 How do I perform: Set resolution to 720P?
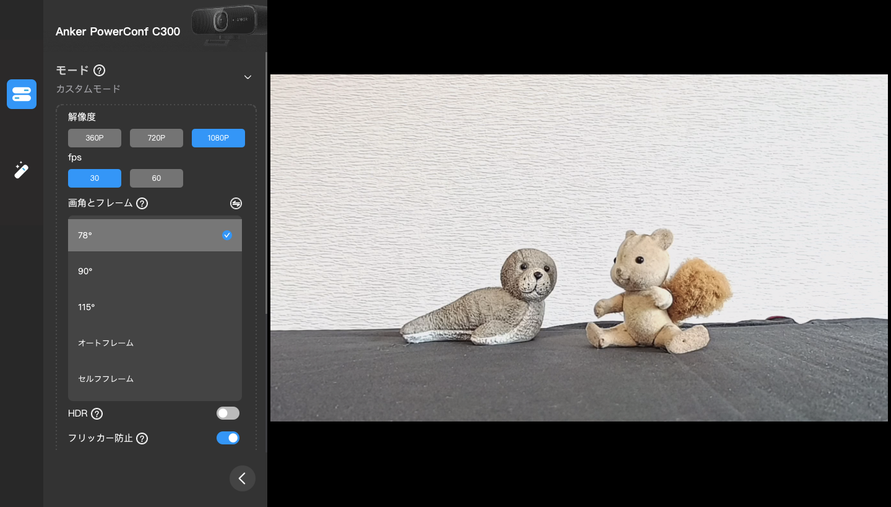[156, 138]
